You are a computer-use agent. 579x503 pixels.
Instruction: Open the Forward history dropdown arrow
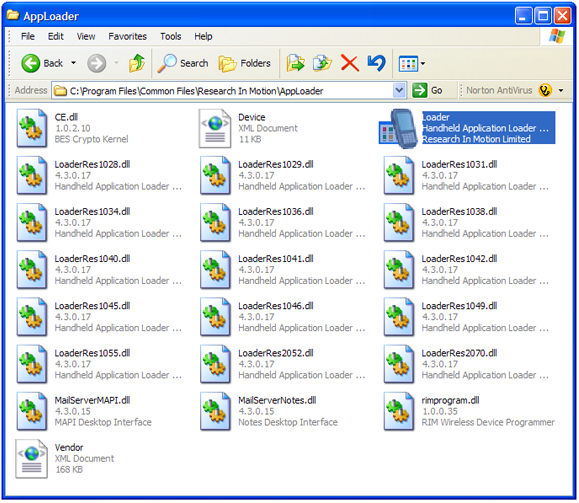coord(116,63)
